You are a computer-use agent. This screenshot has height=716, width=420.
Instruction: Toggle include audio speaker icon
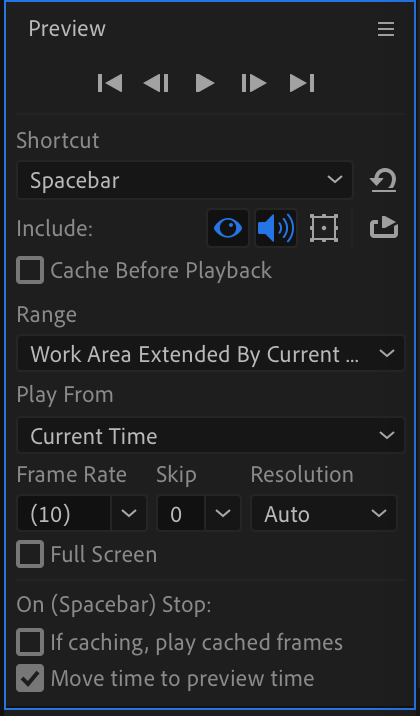(x=276, y=228)
